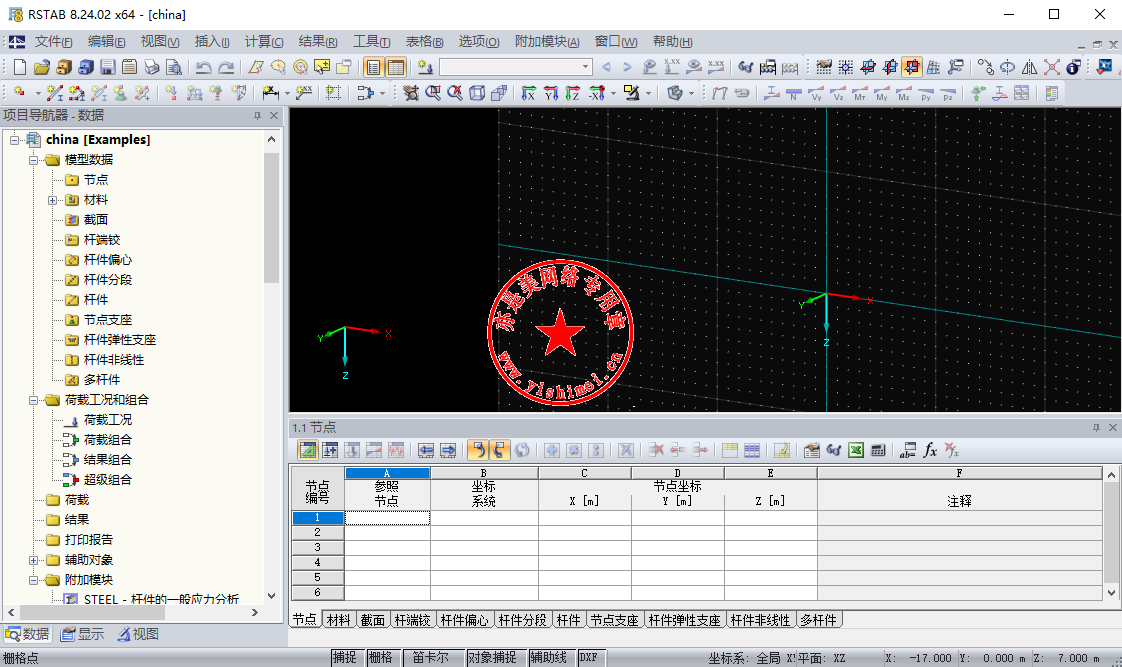The image size is (1122, 667).
Task: Click the mirror tool icon
Action: pyautogui.click(x=1030, y=67)
